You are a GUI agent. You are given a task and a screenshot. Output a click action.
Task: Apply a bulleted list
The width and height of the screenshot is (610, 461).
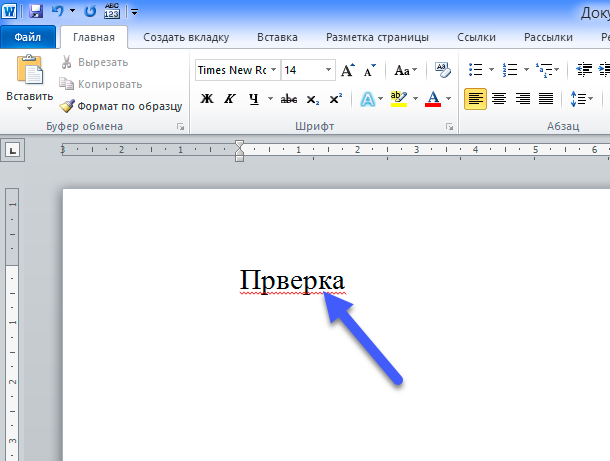(475, 70)
